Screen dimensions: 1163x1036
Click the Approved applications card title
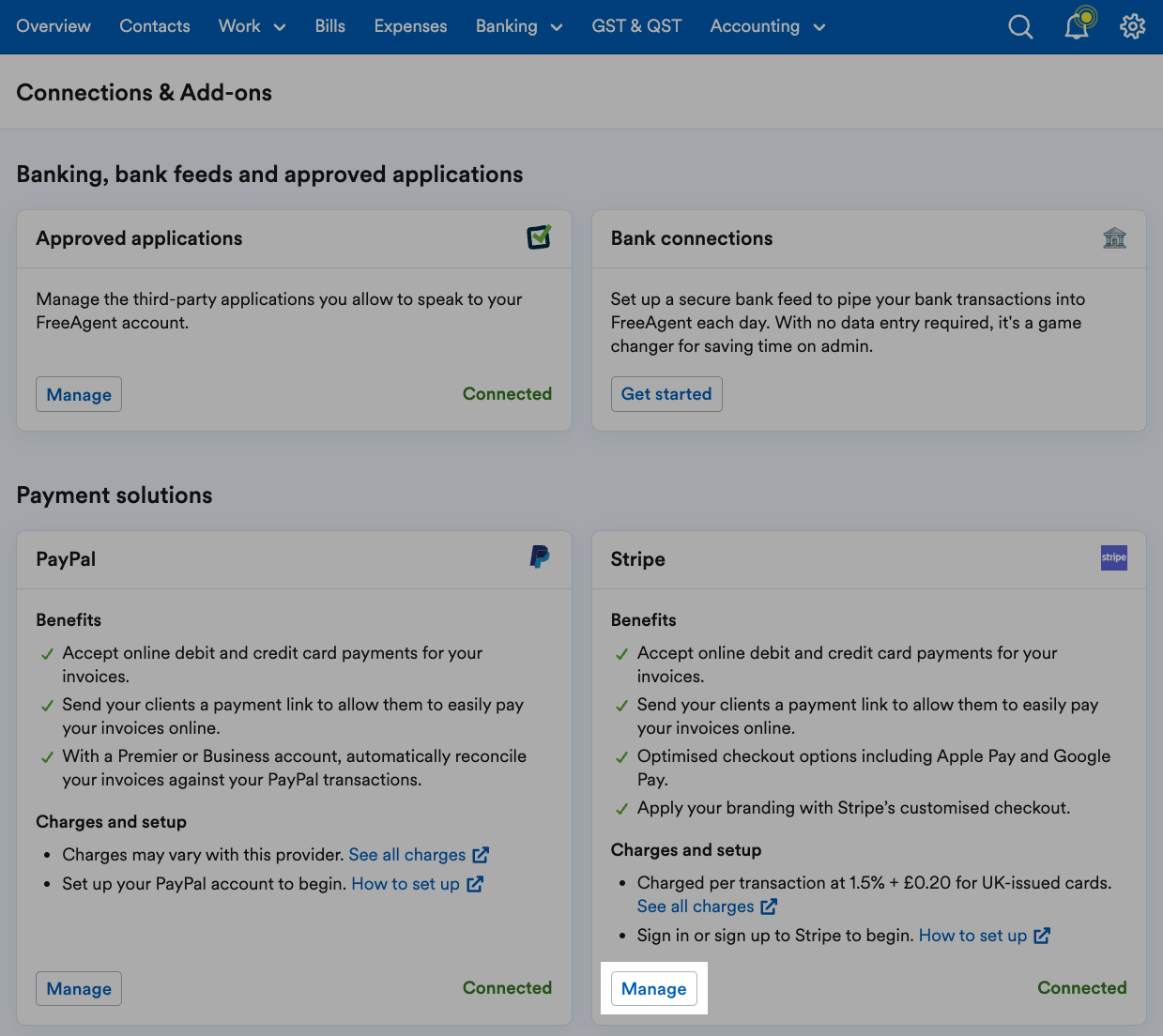139,238
